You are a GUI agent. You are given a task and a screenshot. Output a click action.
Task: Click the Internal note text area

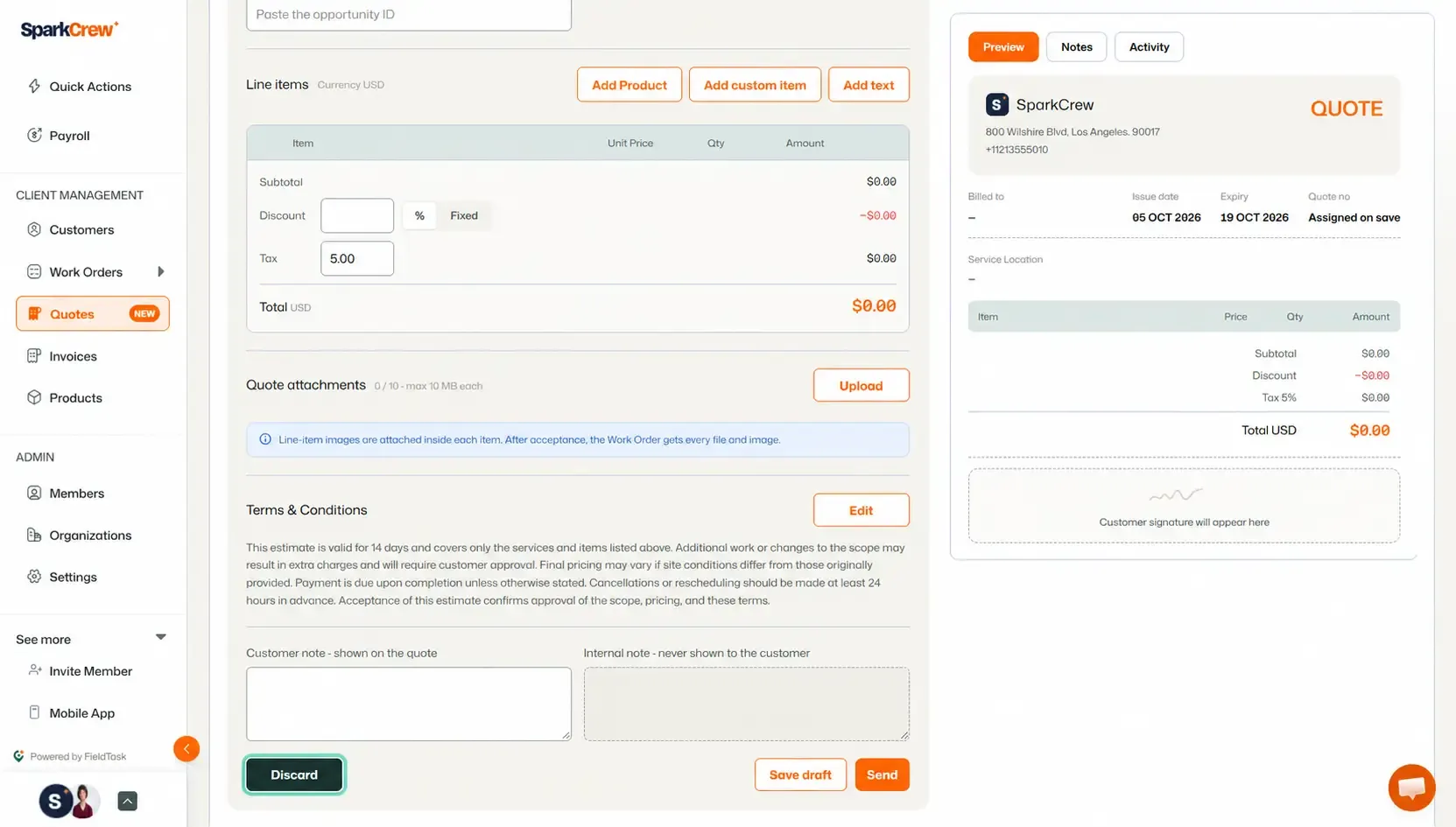[747, 704]
